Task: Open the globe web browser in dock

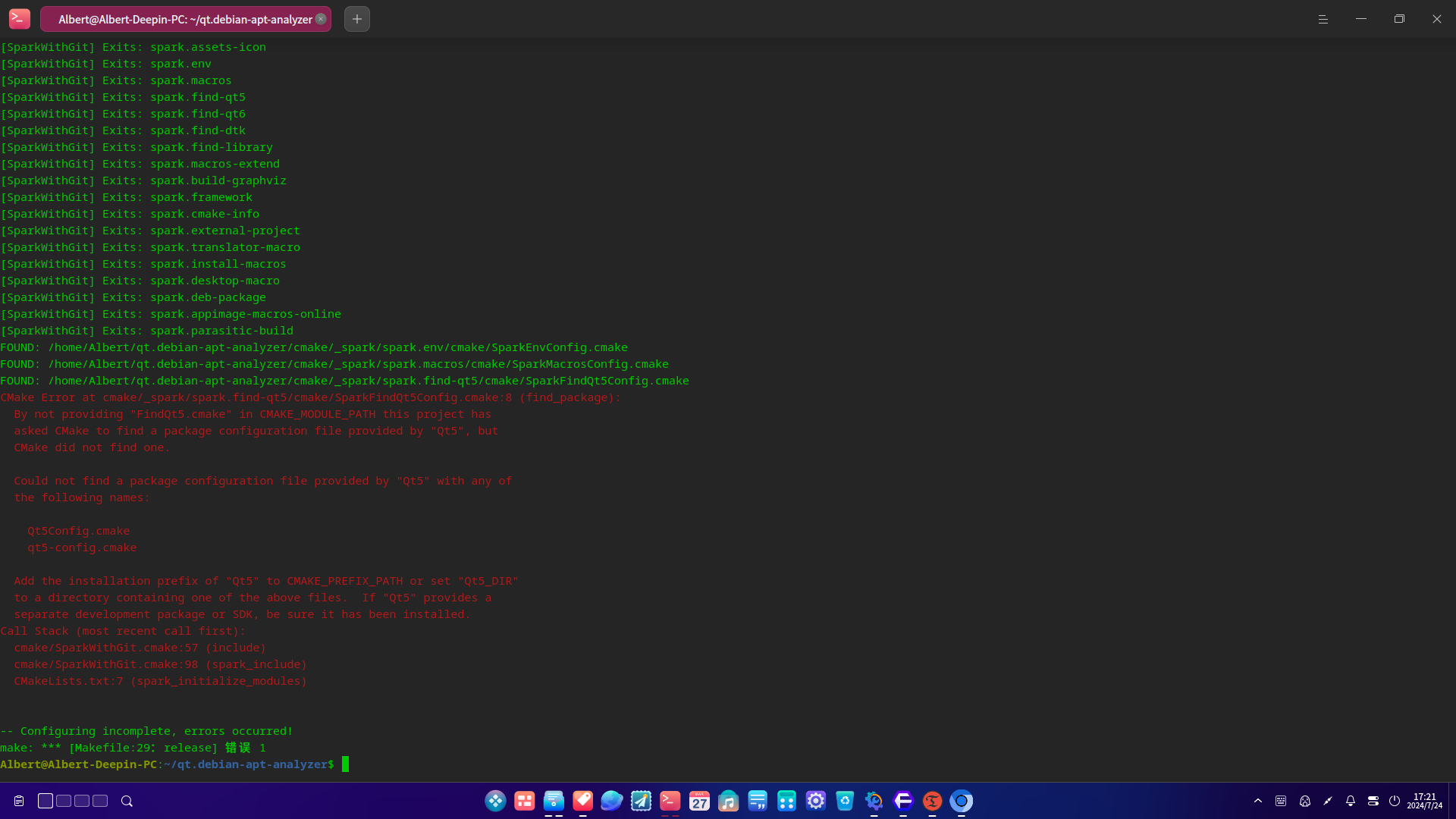Action: point(612,801)
